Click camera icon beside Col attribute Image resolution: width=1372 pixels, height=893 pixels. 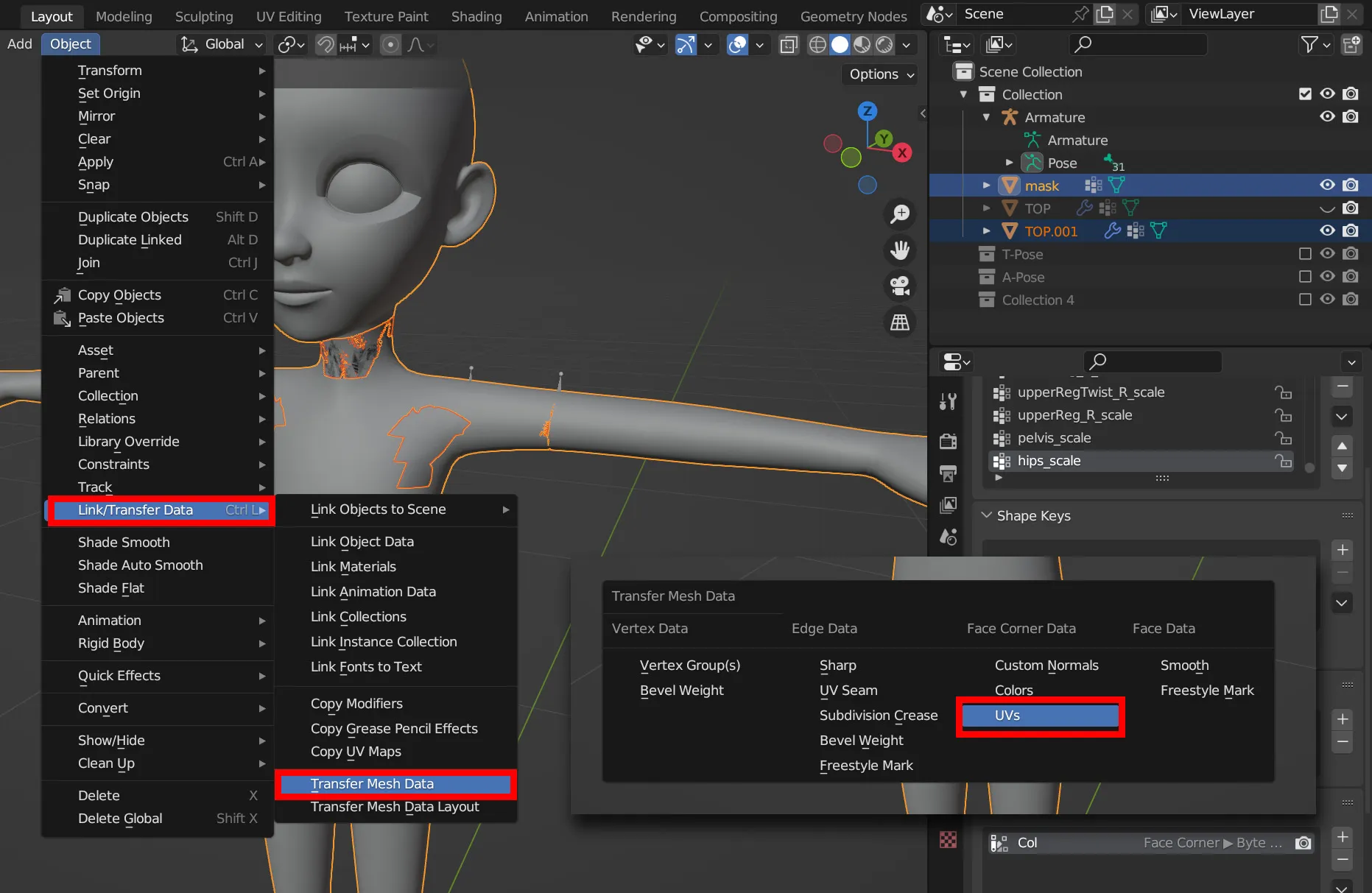click(x=1303, y=843)
